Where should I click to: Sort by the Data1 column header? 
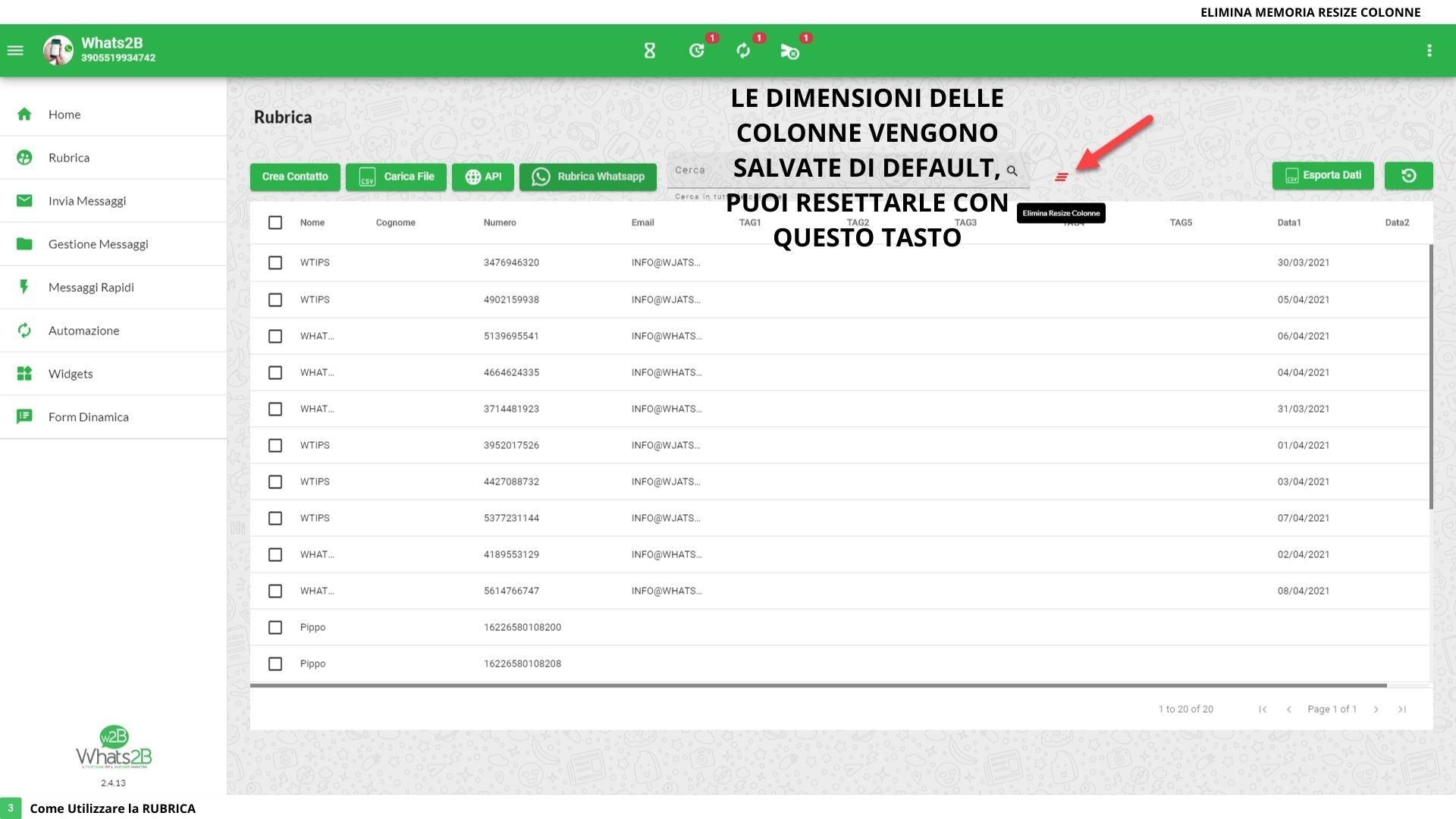(1289, 222)
